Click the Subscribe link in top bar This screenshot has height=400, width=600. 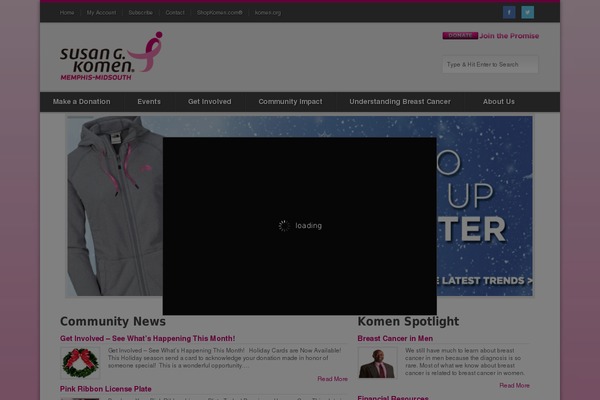(140, 13)
